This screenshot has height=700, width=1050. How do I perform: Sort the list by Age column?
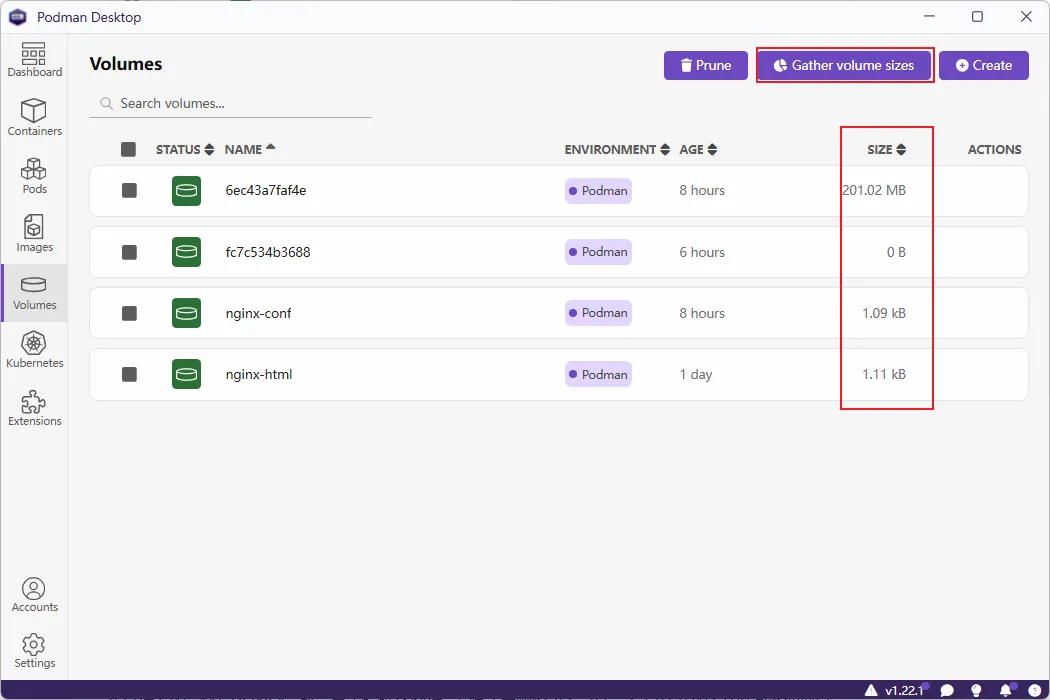tap(698, 150)
